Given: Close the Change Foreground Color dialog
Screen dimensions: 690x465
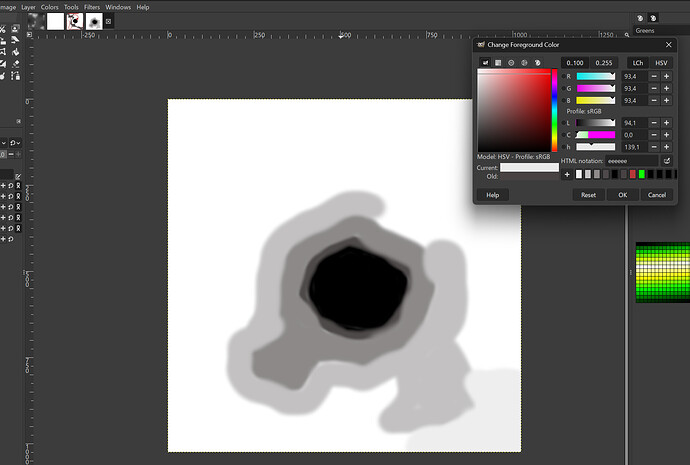Looking at the screenshot, I should pos(668,45).
